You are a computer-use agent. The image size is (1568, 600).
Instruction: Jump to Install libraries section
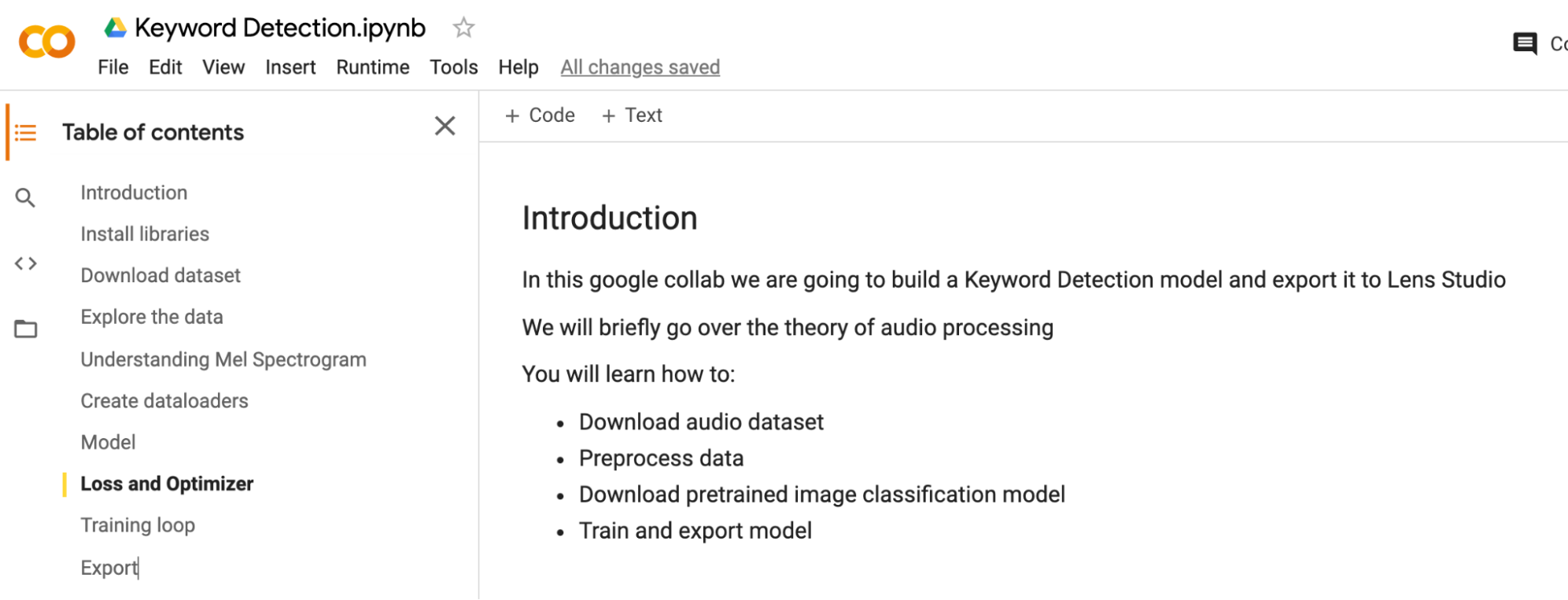click(145, 234)
